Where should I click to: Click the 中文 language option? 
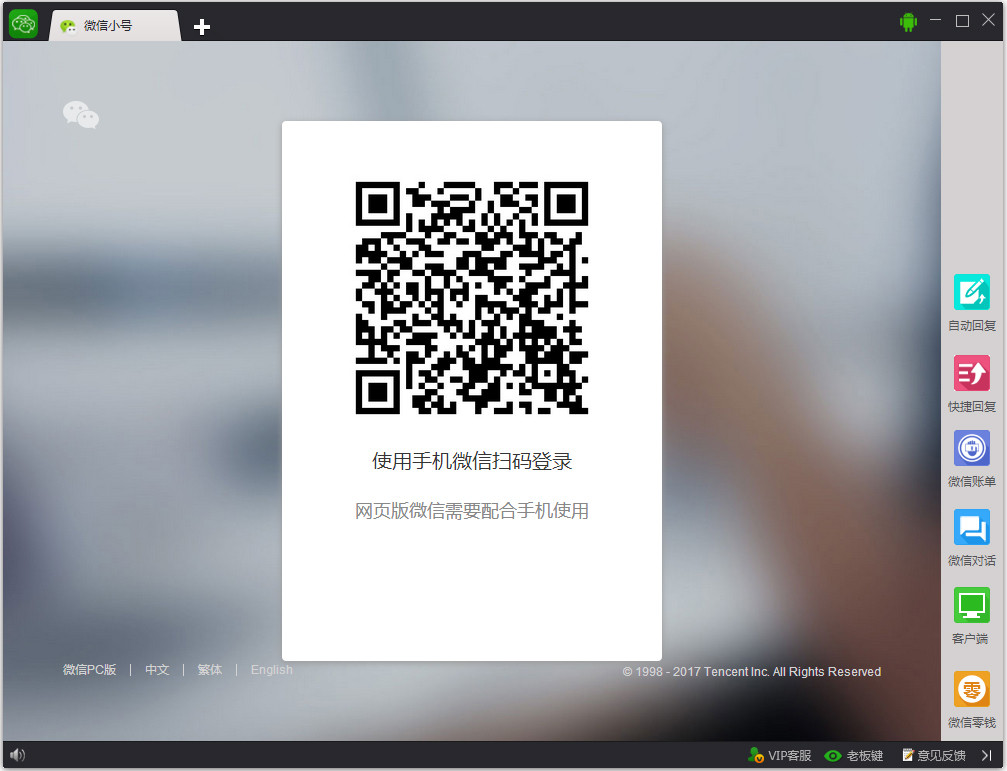coord(156,669)
